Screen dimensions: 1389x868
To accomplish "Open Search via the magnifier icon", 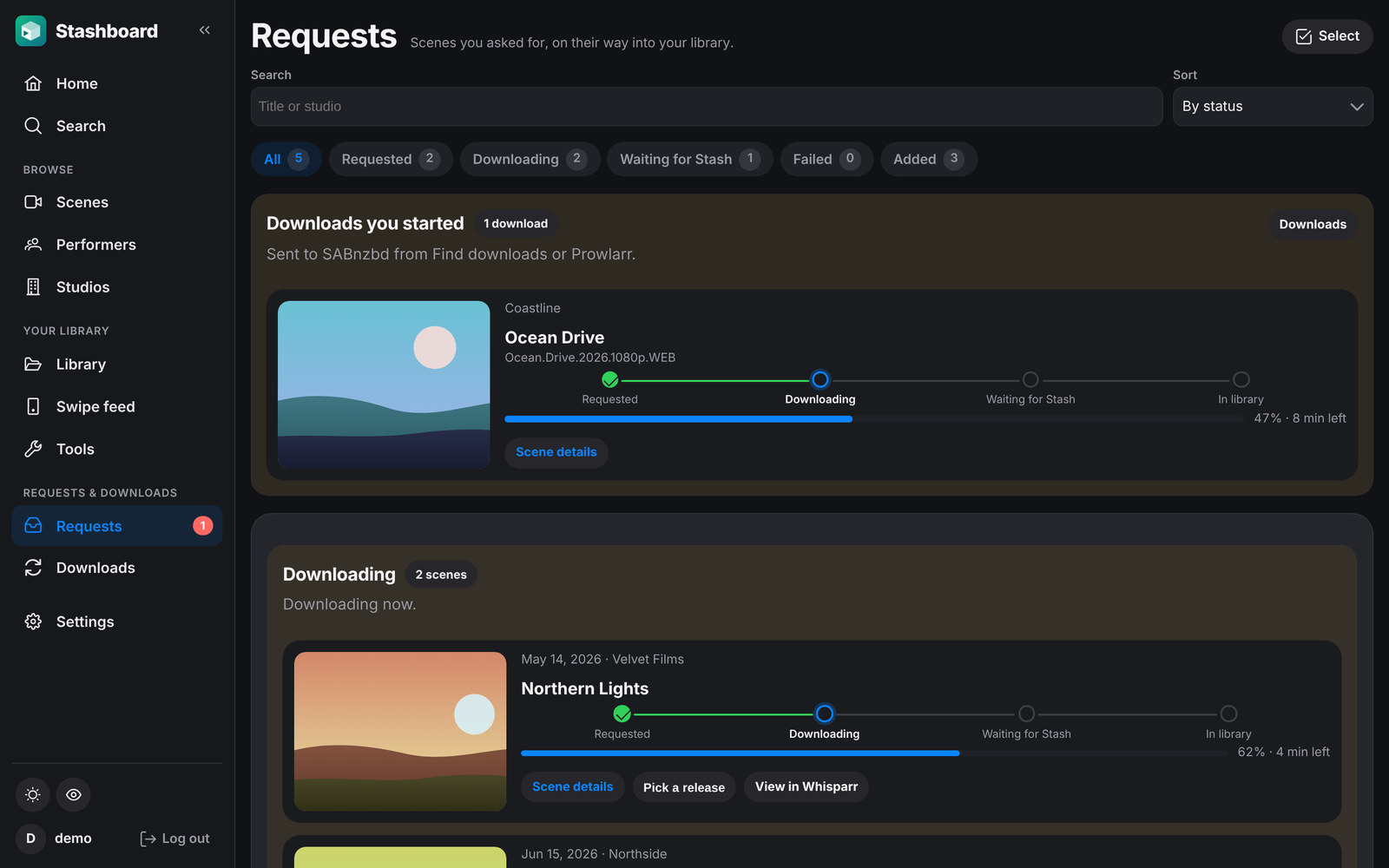I will click(33, 126).
